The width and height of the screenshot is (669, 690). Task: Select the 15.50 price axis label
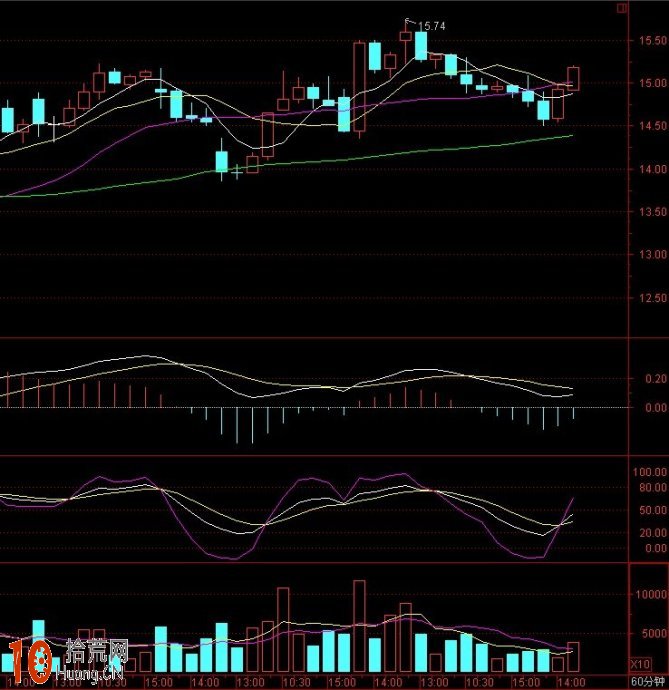click(x=653, y=40)
